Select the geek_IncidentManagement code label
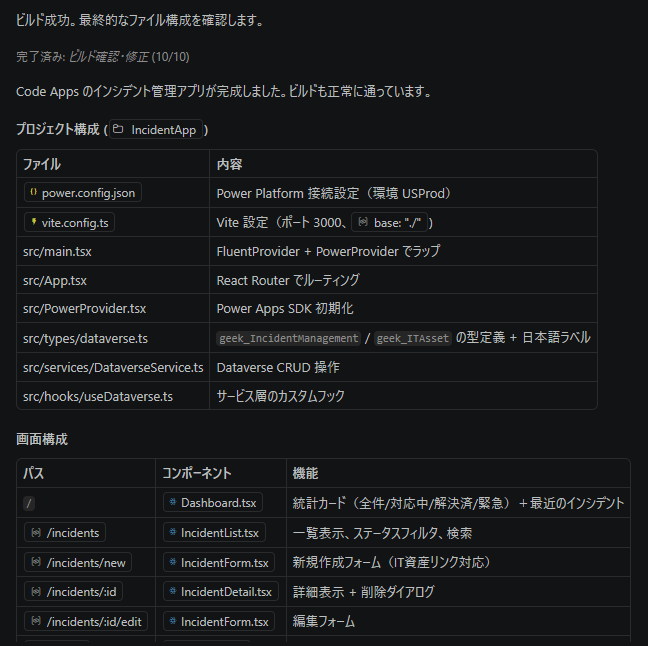 pos(288,338)
